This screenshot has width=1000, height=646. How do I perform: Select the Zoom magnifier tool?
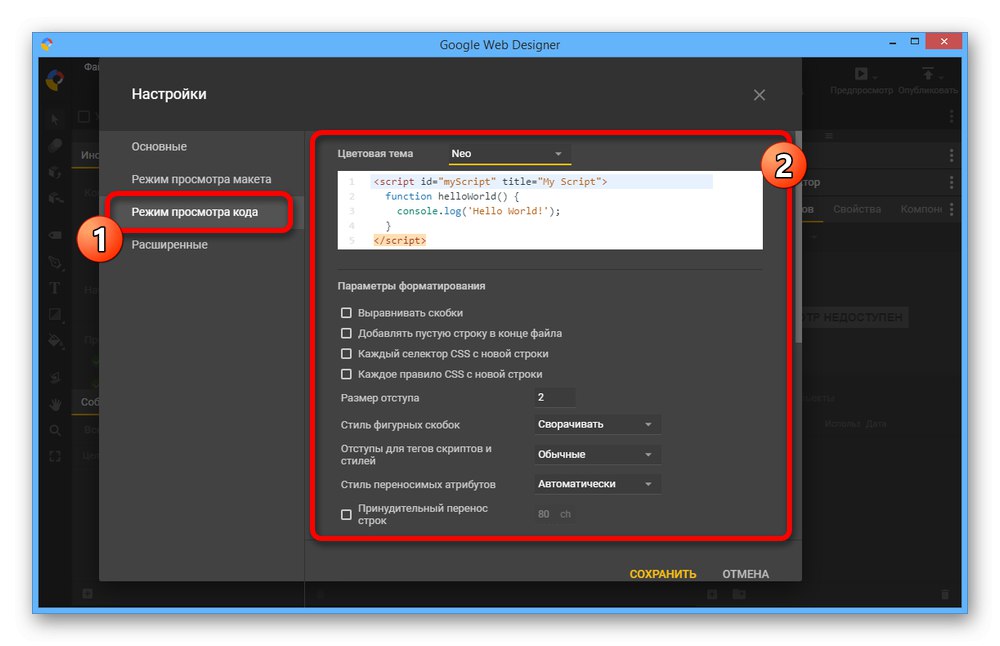click(x=55, y=430)
